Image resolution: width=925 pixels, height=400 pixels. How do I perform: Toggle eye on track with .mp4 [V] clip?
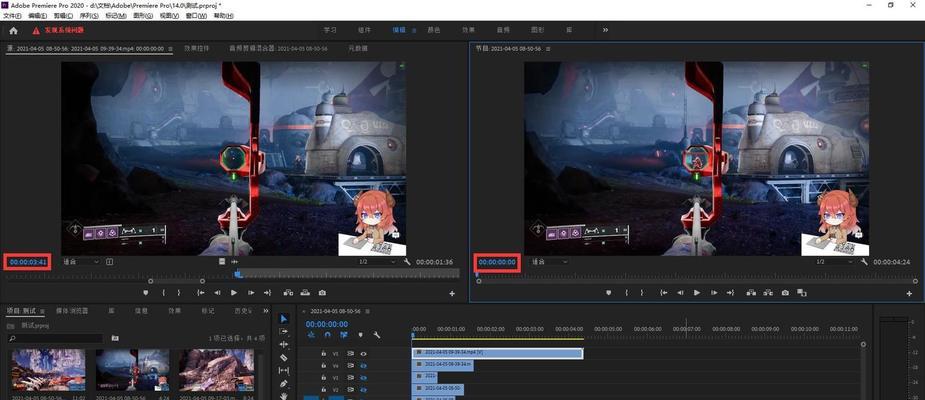(x=363, y=353)
